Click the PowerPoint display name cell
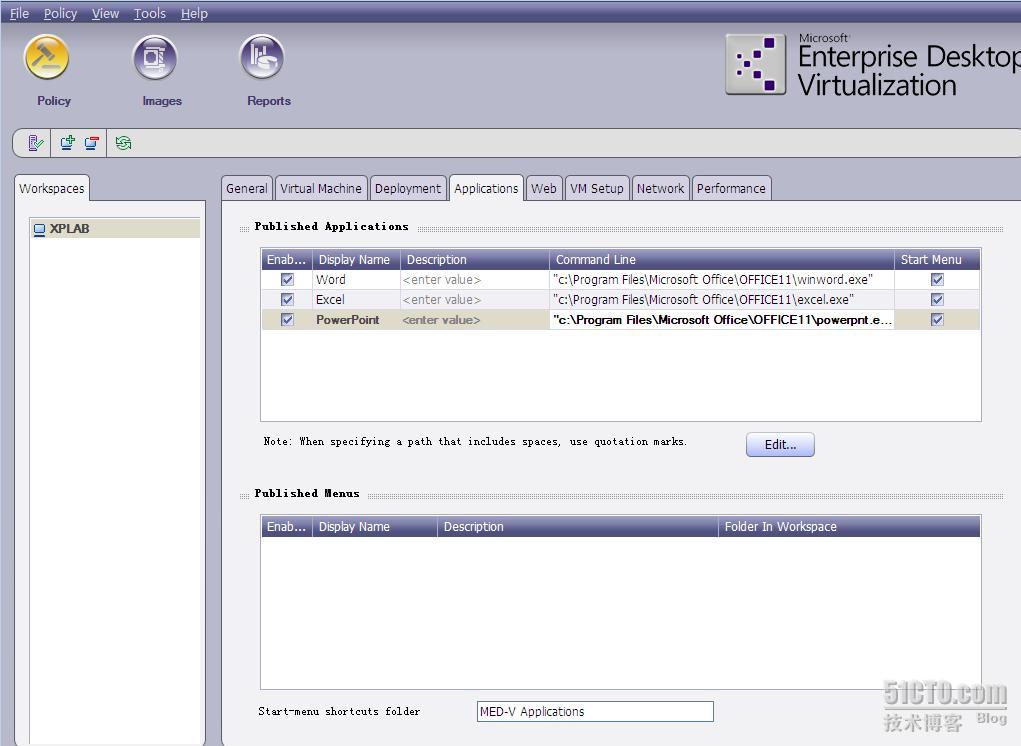 click(x=356, y=320)
